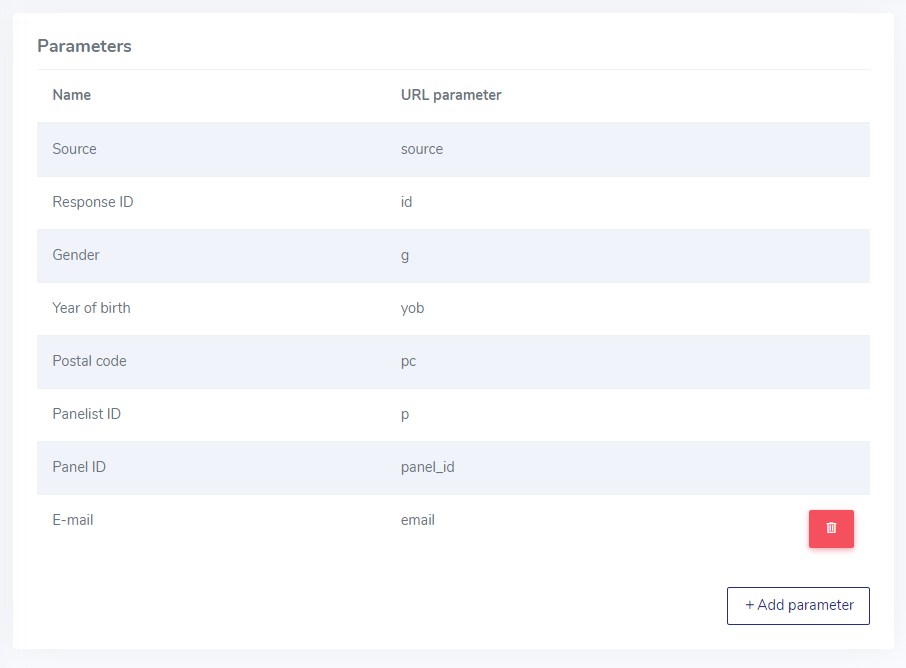The width and height of the screenshot is (906, 668).
Task: Click the 'yob' URL parameter value
Action: 413,308
